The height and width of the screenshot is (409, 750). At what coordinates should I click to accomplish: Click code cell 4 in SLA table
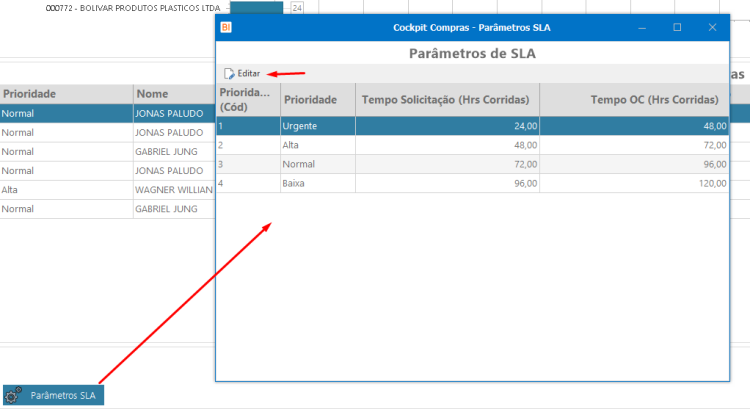click(x=248, y=183)
